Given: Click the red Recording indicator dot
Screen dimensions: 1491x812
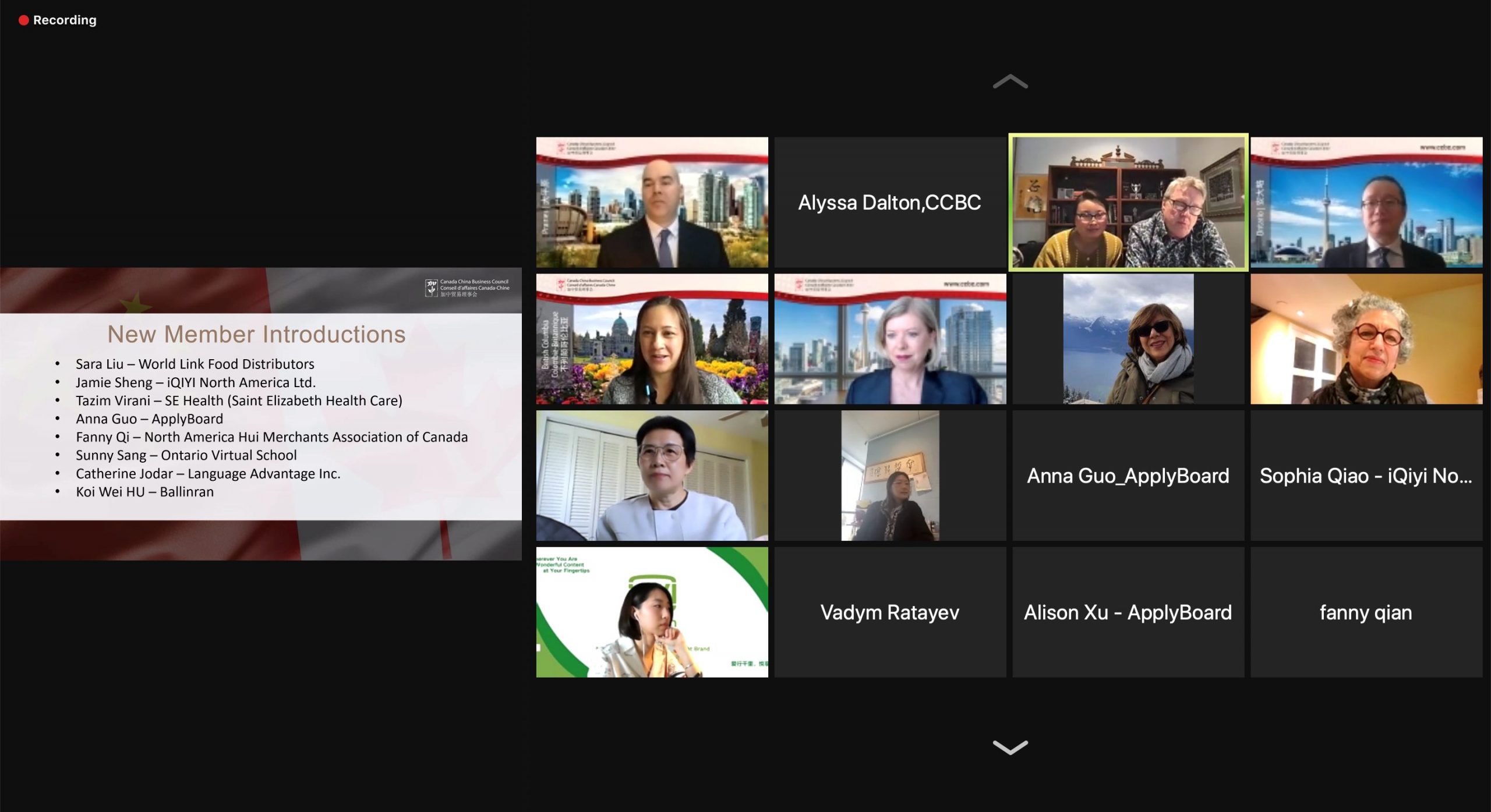Looking at the screenshot, I should pos(23,20).
